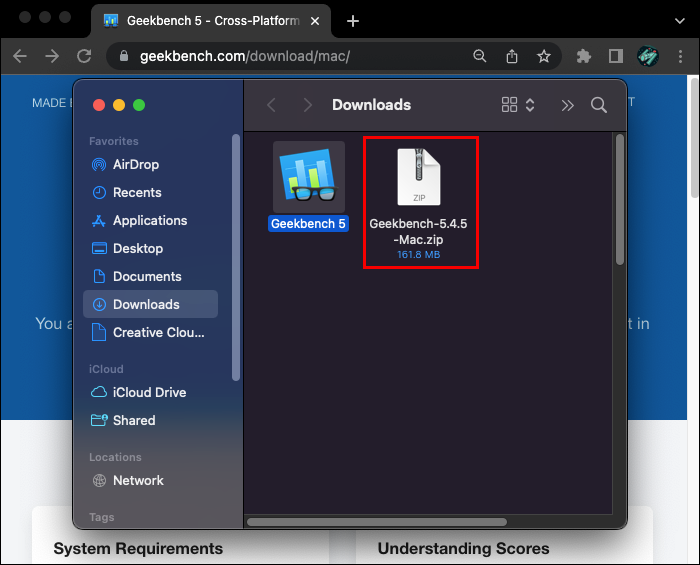Open the Finder toolbar overflow chevrons
This screenshot has height=565, width=700.
567,105
